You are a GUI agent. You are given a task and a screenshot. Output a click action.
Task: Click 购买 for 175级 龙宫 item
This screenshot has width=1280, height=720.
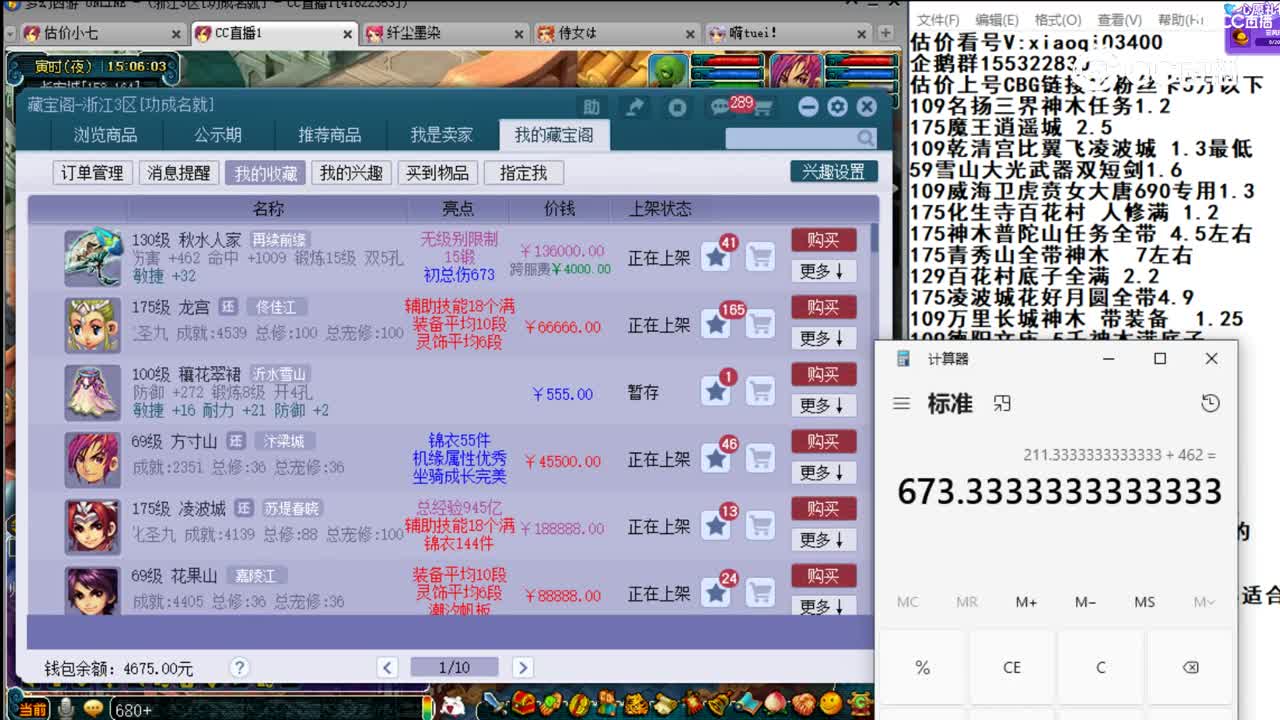coord(824,307)
